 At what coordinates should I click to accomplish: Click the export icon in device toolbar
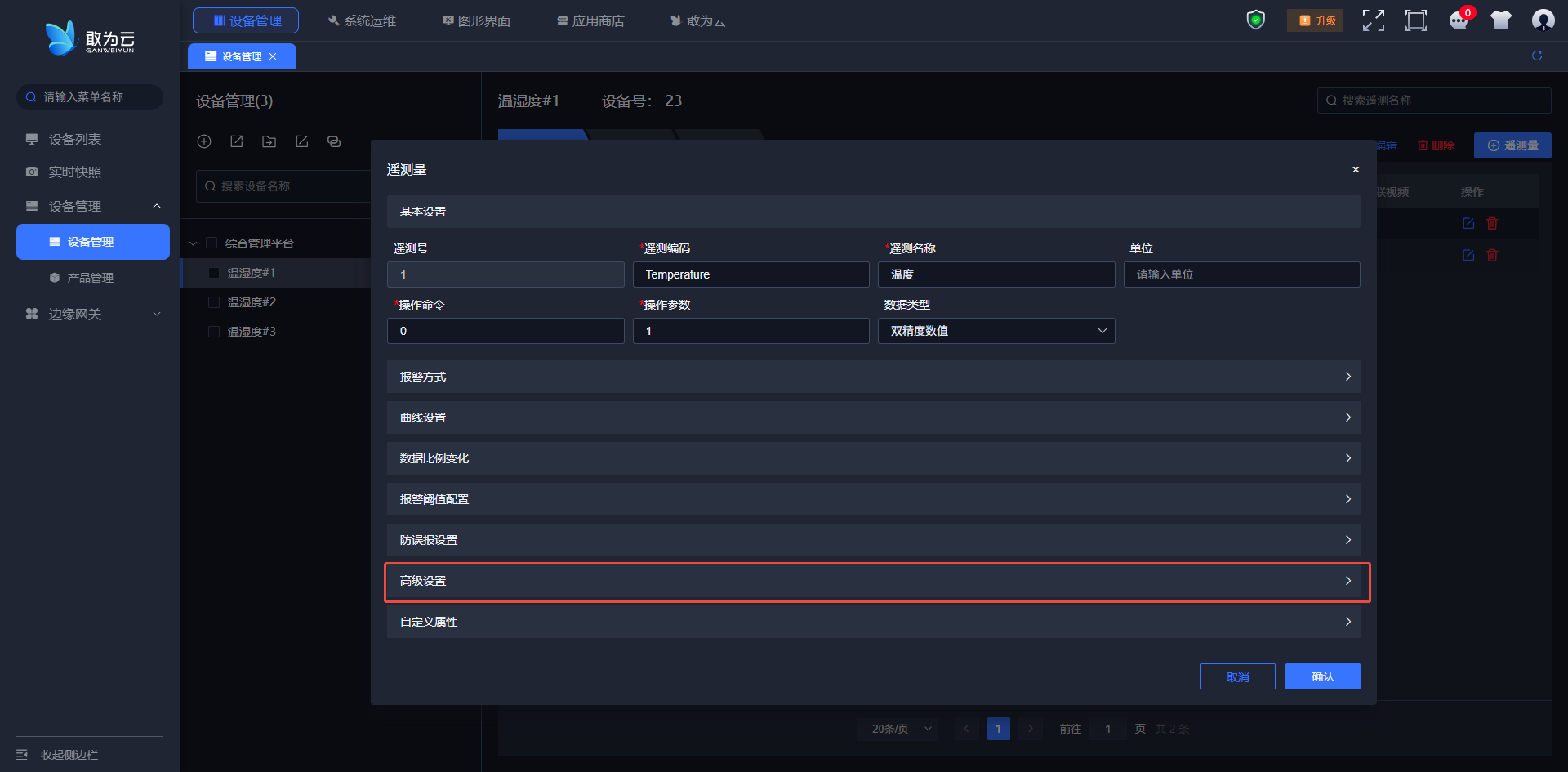pyautogui.click(x=237, y=141)
